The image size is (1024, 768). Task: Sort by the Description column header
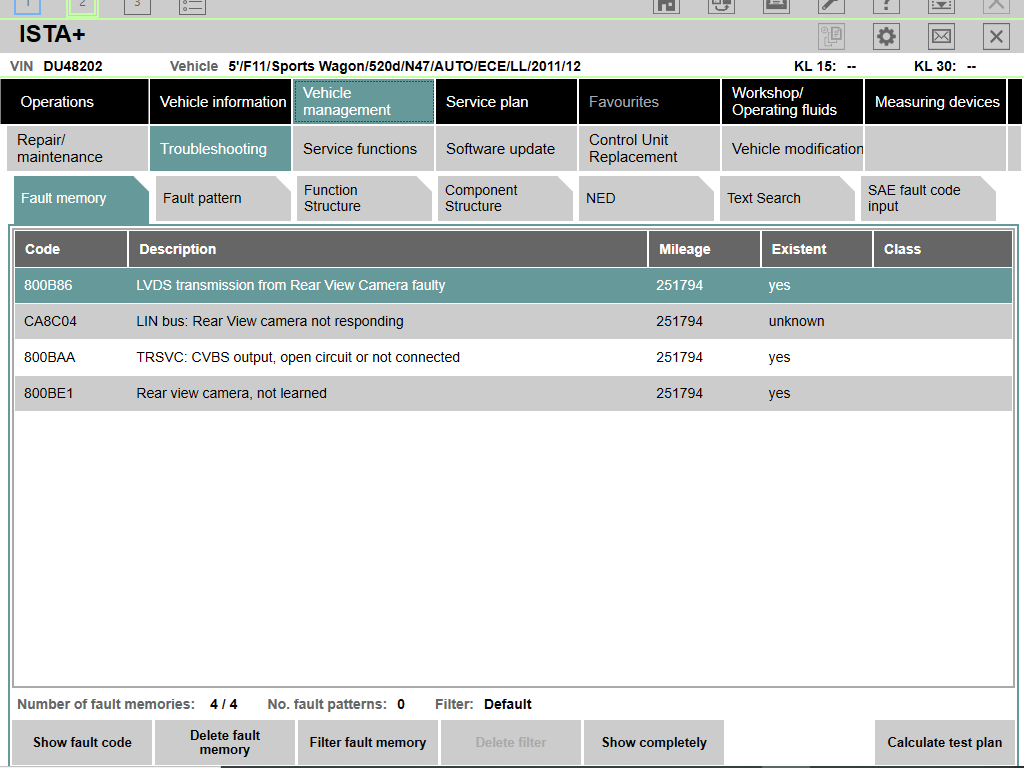pos(388,249)
